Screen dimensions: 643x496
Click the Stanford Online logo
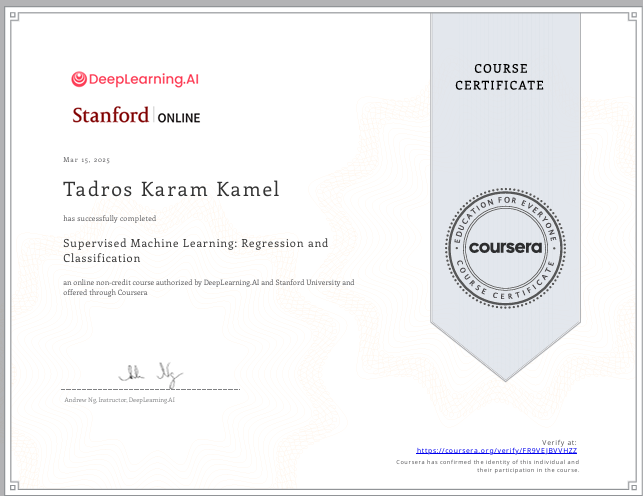(x=136, y=115)
